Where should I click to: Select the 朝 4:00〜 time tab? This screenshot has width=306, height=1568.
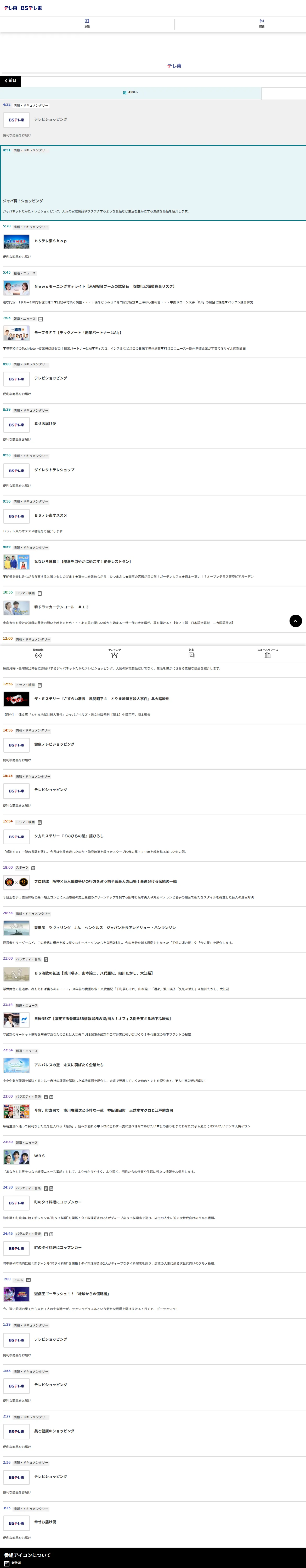(x=131, y=93)
